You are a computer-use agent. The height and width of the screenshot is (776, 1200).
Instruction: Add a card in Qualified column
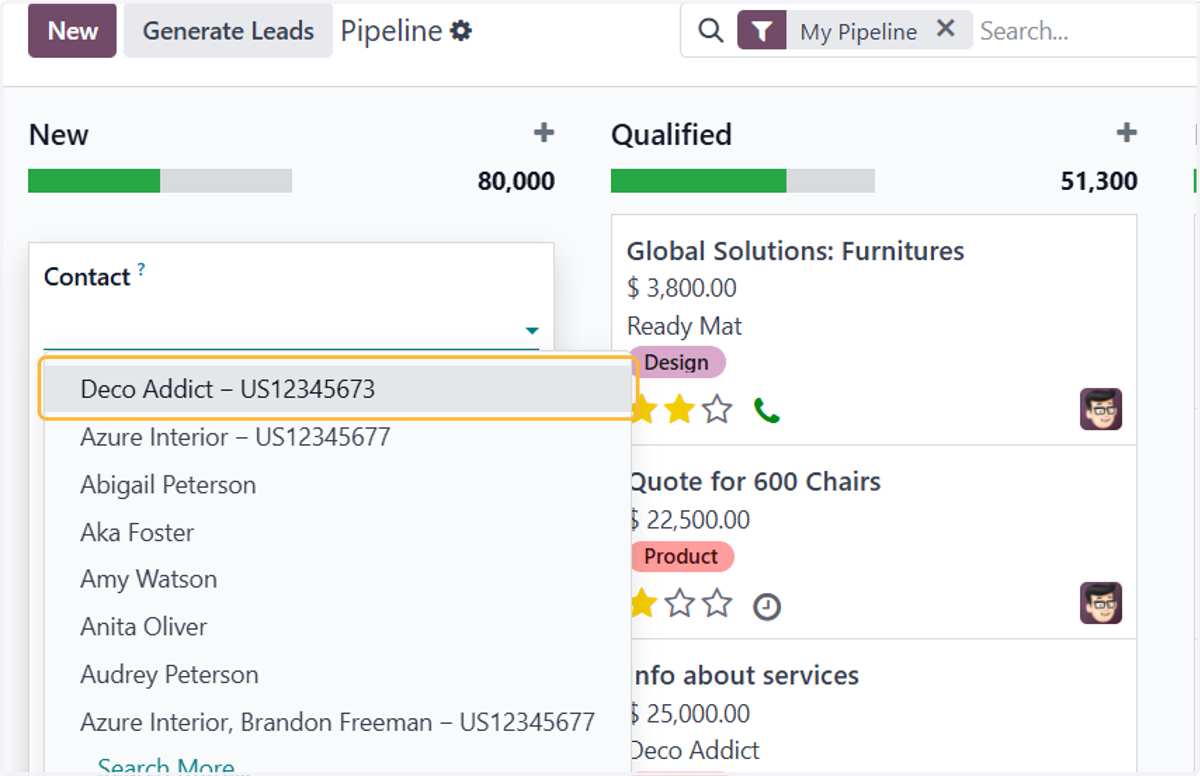tap(1127, 133)
